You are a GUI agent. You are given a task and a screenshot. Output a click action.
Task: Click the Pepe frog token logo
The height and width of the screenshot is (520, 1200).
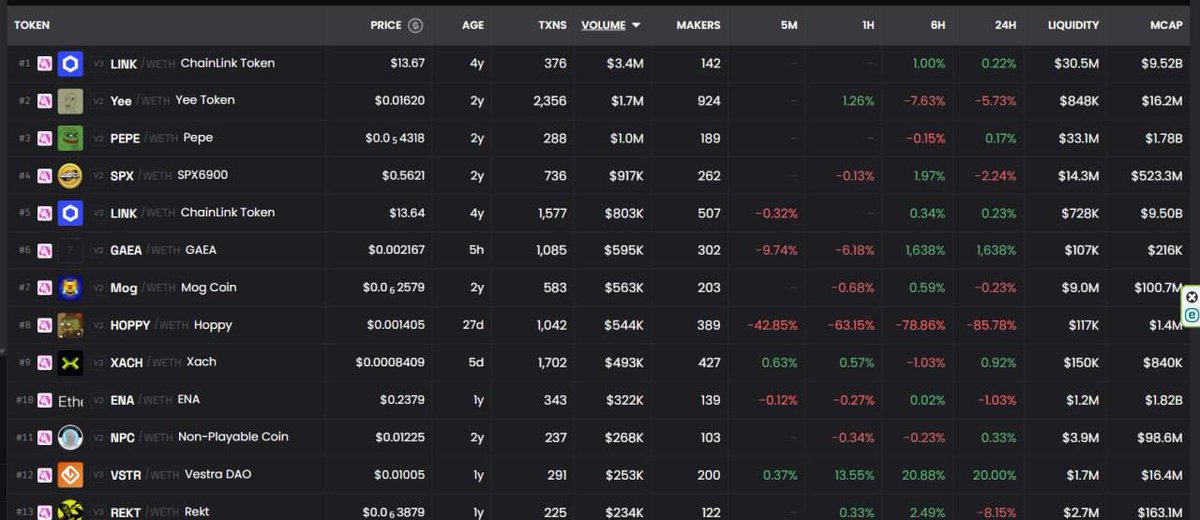click(70, 138)
